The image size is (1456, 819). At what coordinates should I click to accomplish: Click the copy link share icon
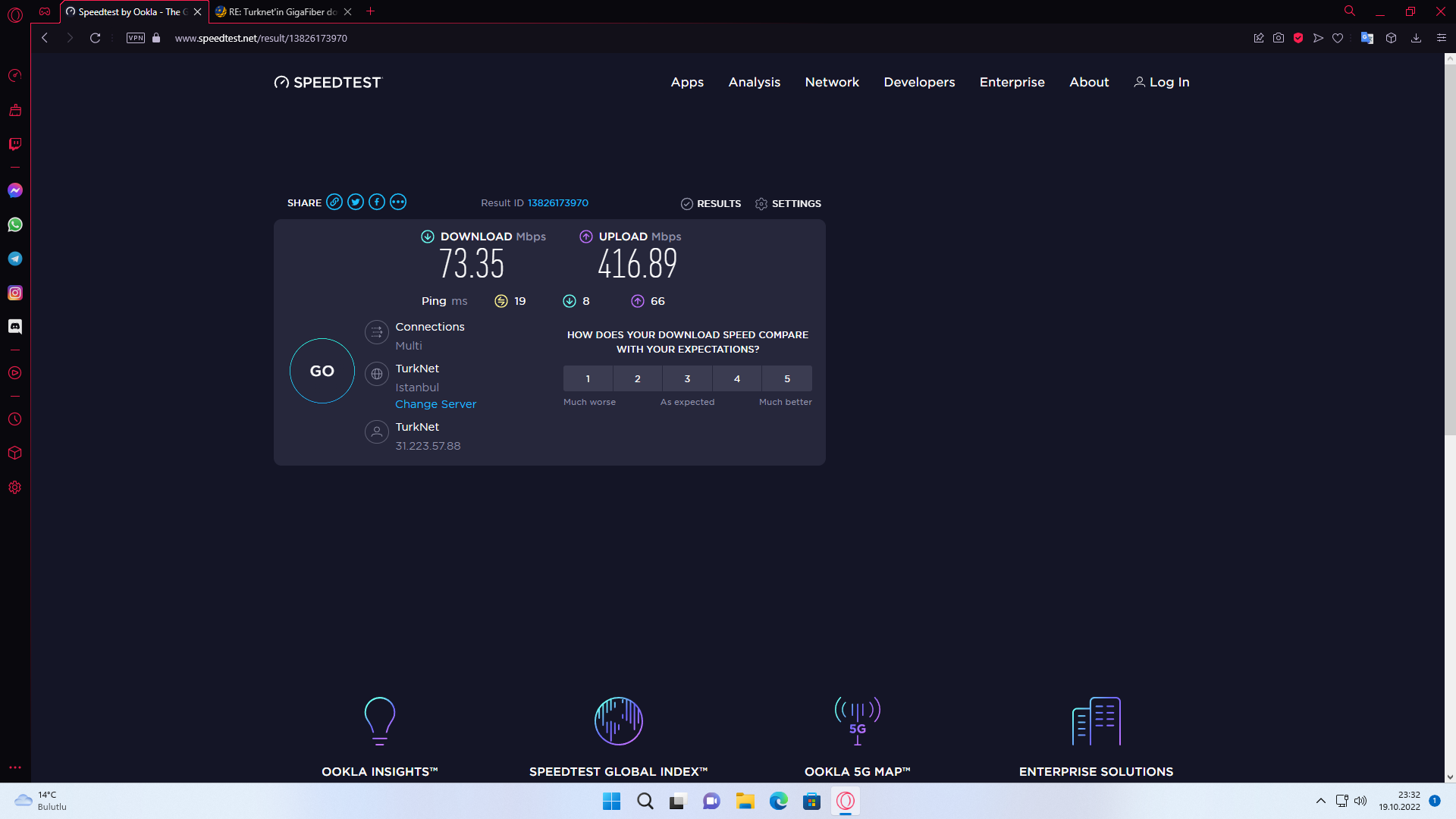point(334,202)
